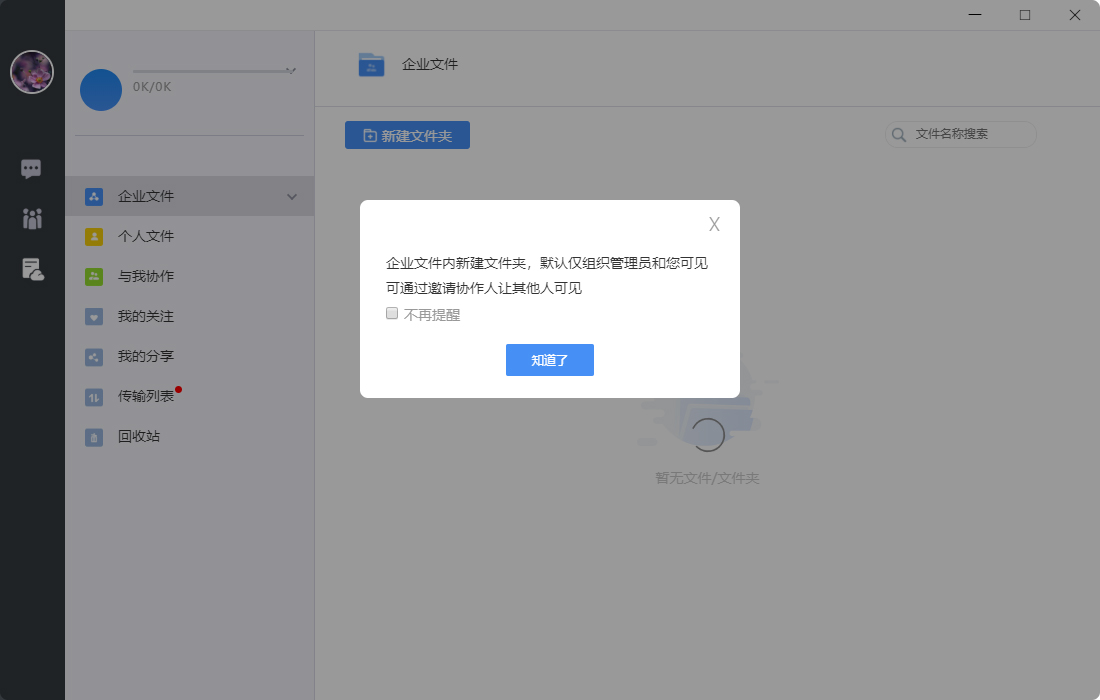Select 我的分享 in the sidebar menu
The width and height of the screenshot is (1100, 700).
189,356
